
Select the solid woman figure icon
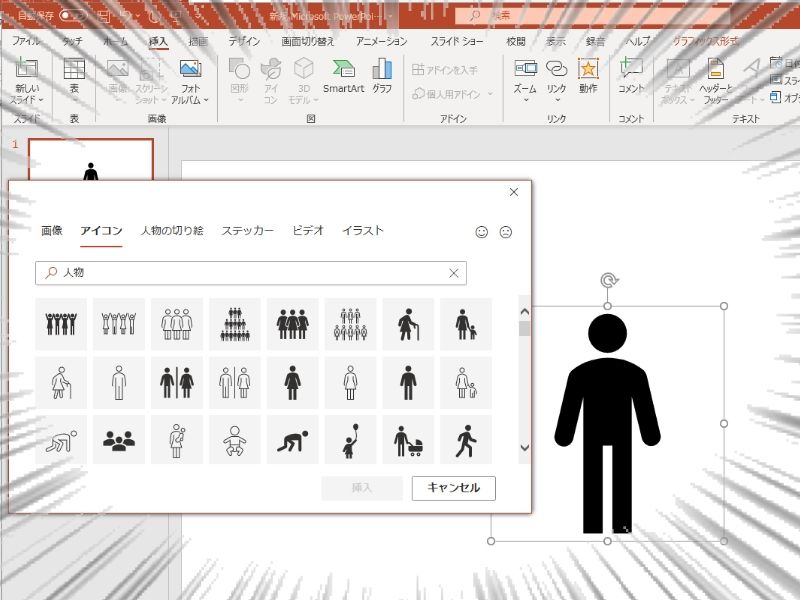[292, 383]
